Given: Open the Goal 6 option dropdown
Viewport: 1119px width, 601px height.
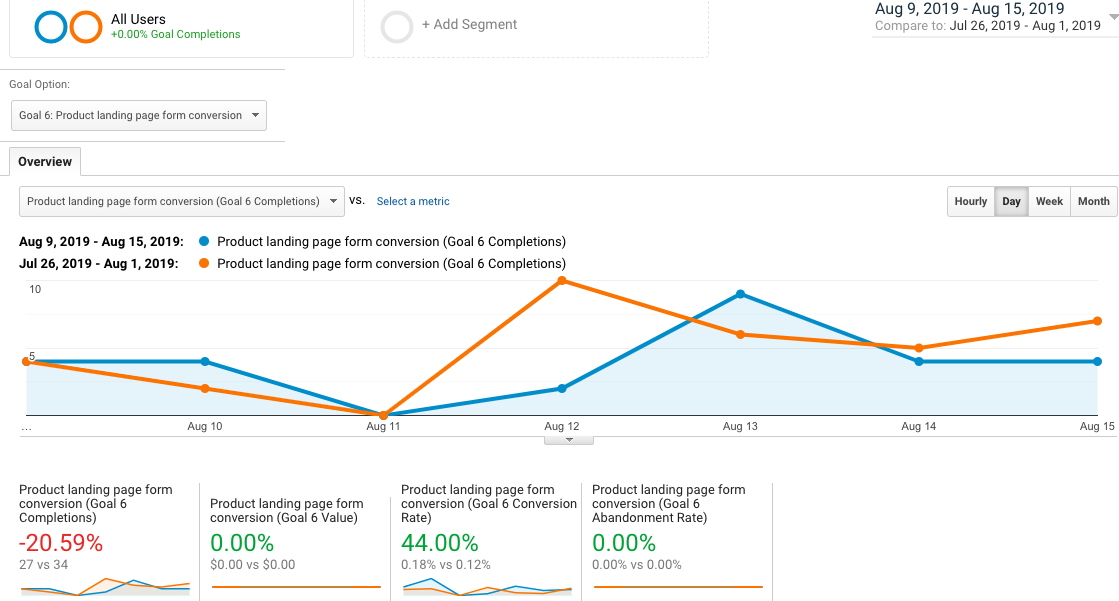Looking at the screenshot, I should coord(139,115).
